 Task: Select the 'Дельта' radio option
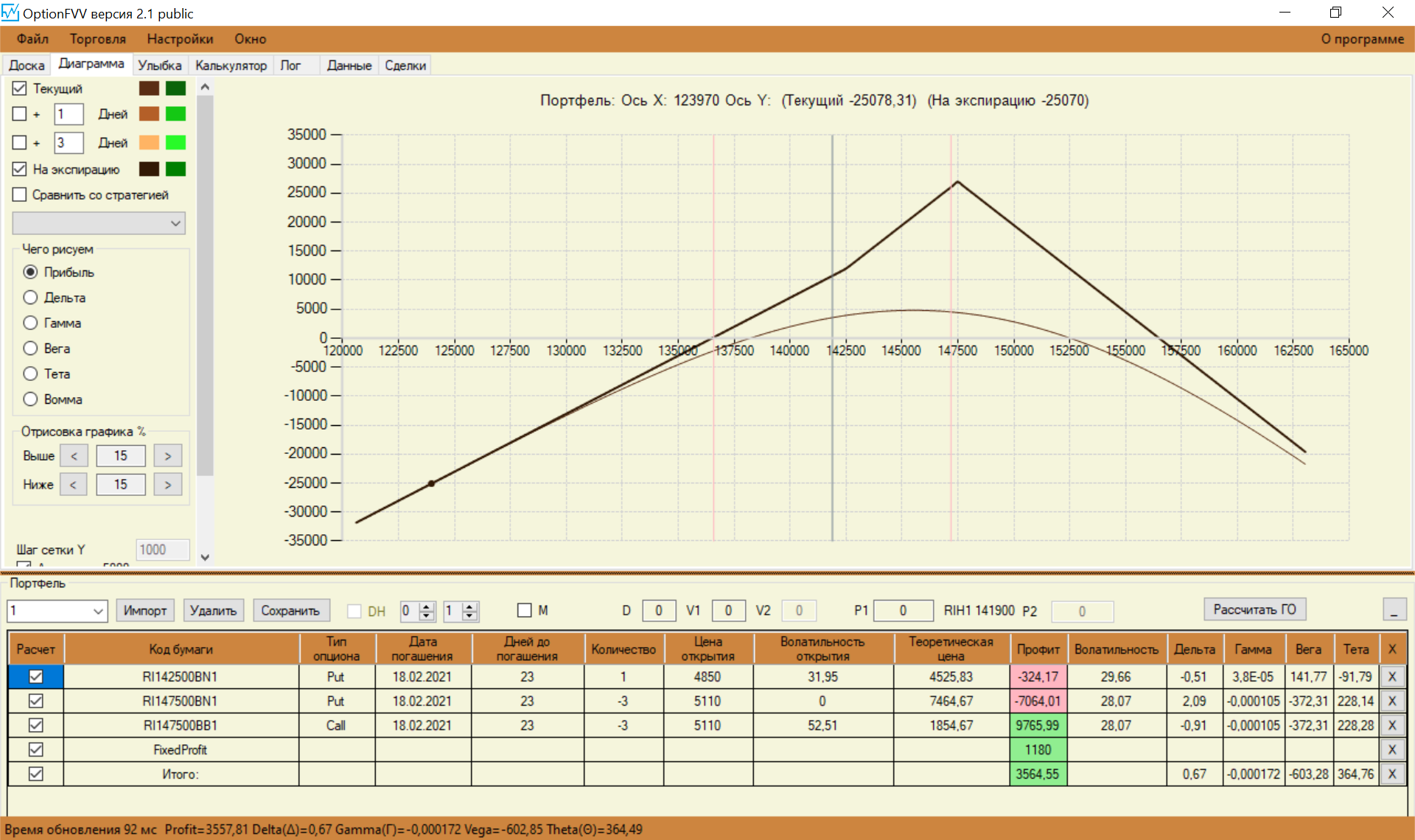pyautogui.click(x=30, y=298)
